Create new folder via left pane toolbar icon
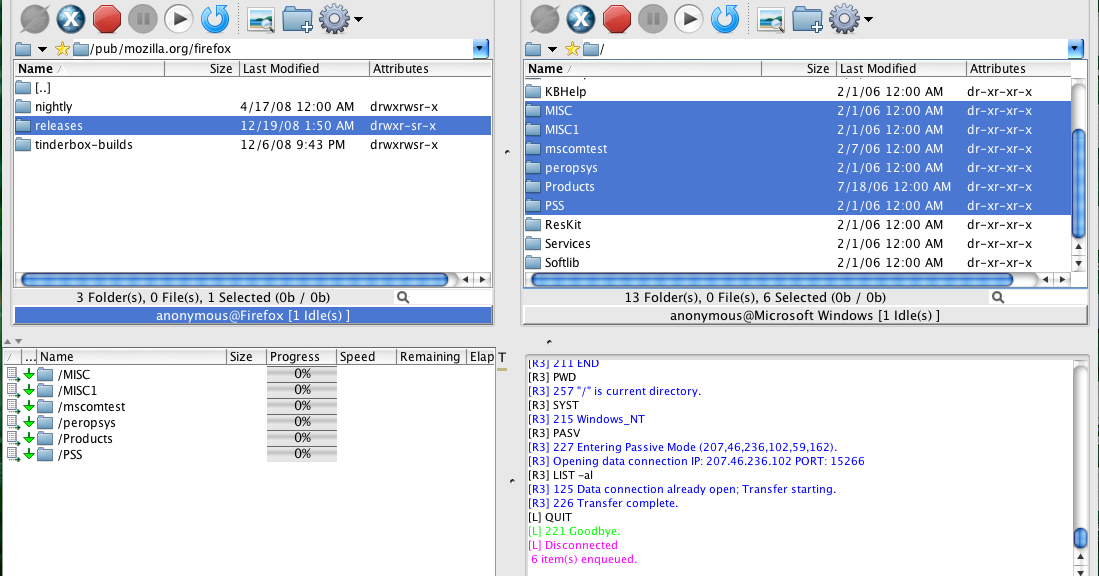 pyautogui.click(x=298, y=20)
